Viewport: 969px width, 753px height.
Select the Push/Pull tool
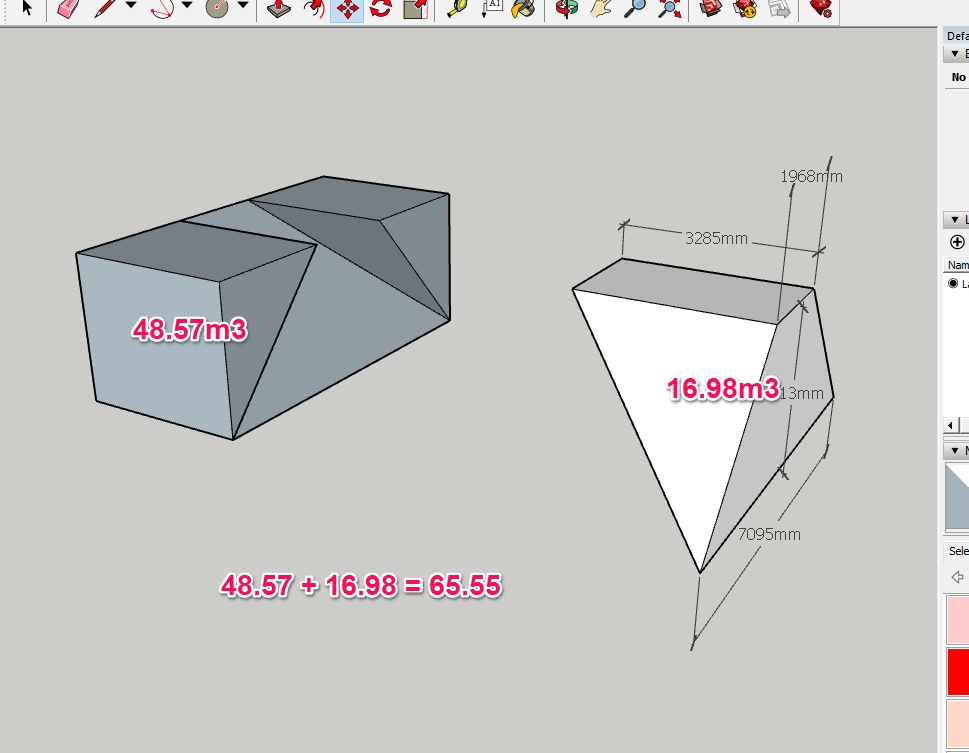[x=277, y=9]
